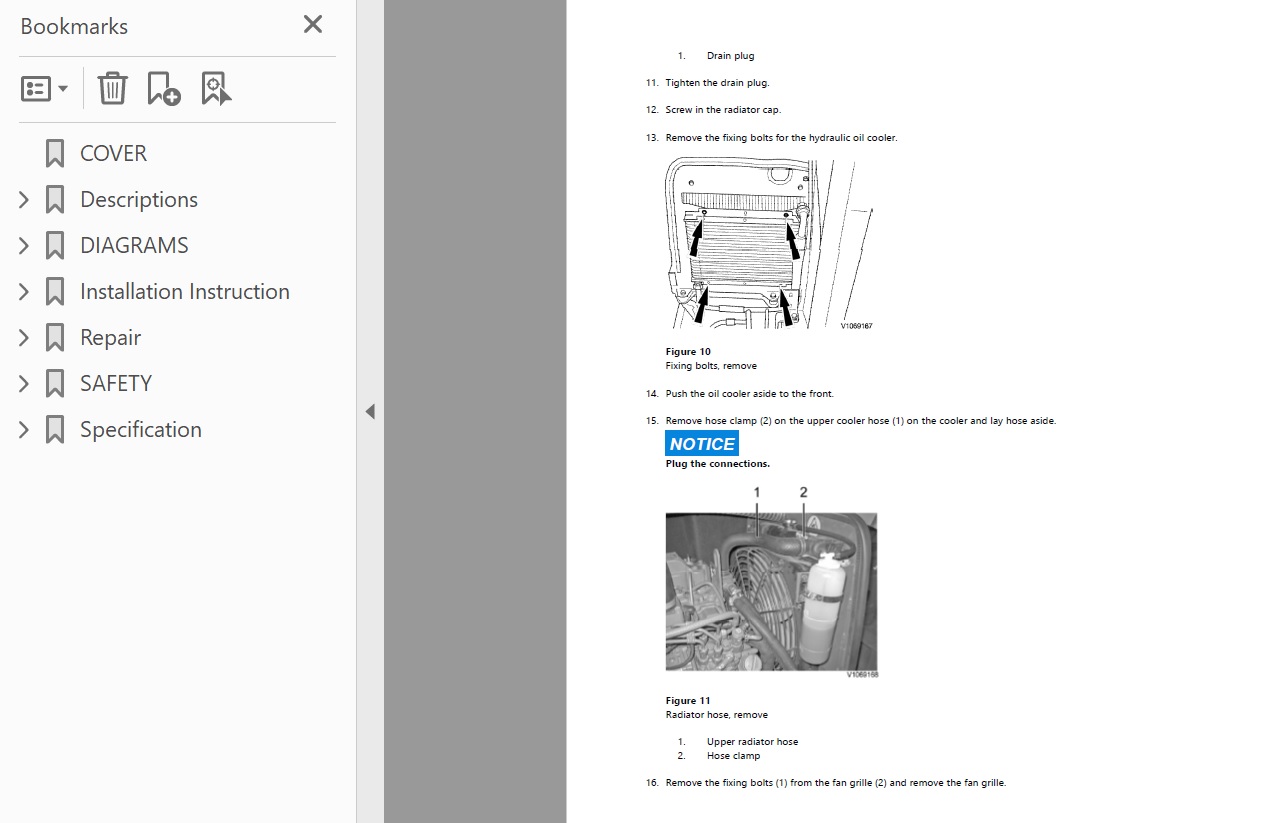Click the bookmark ribbon icon beside COVER

[x=55, y=153]
